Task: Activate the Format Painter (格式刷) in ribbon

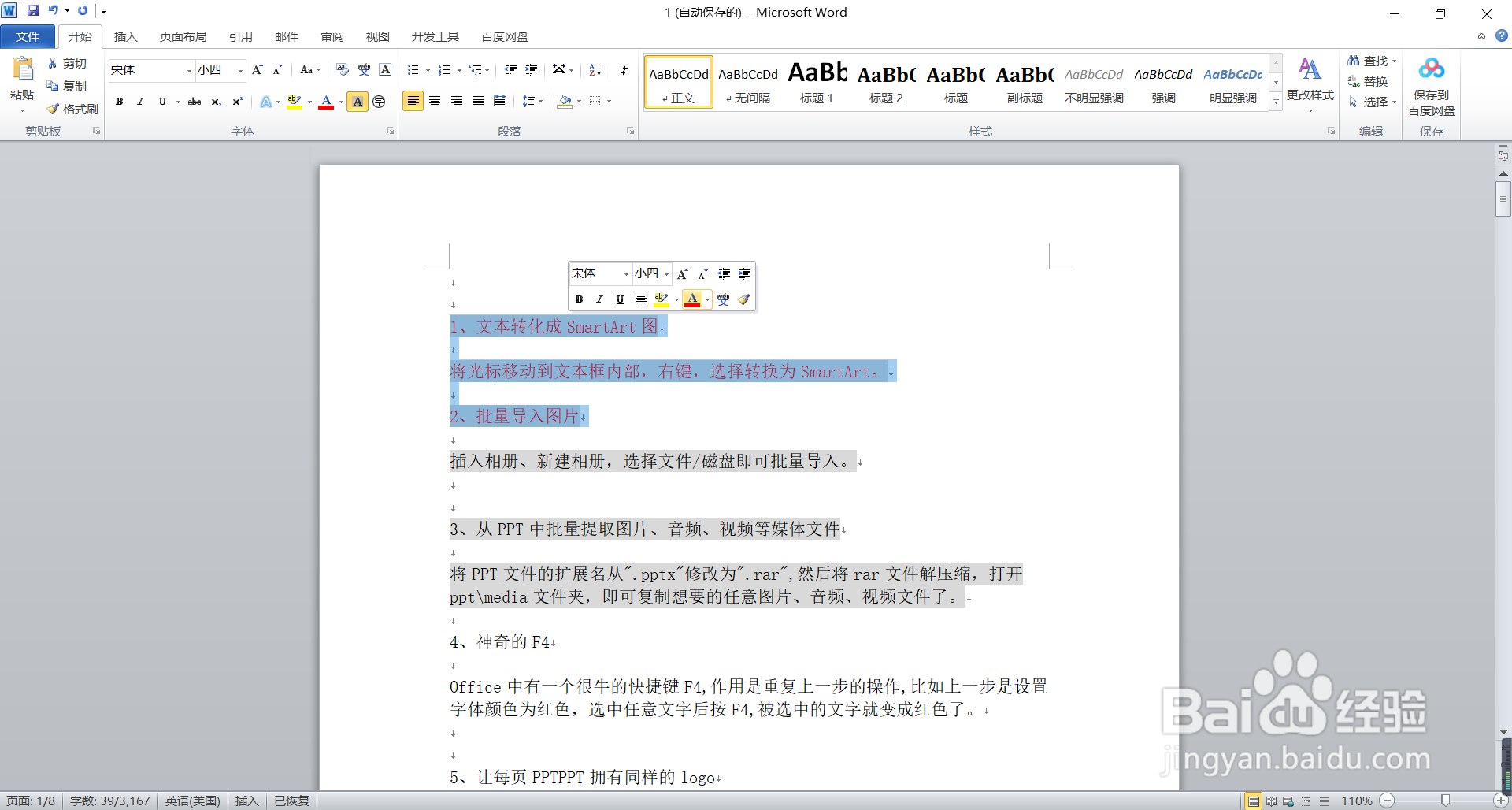Action: click(x=72, y=109)
